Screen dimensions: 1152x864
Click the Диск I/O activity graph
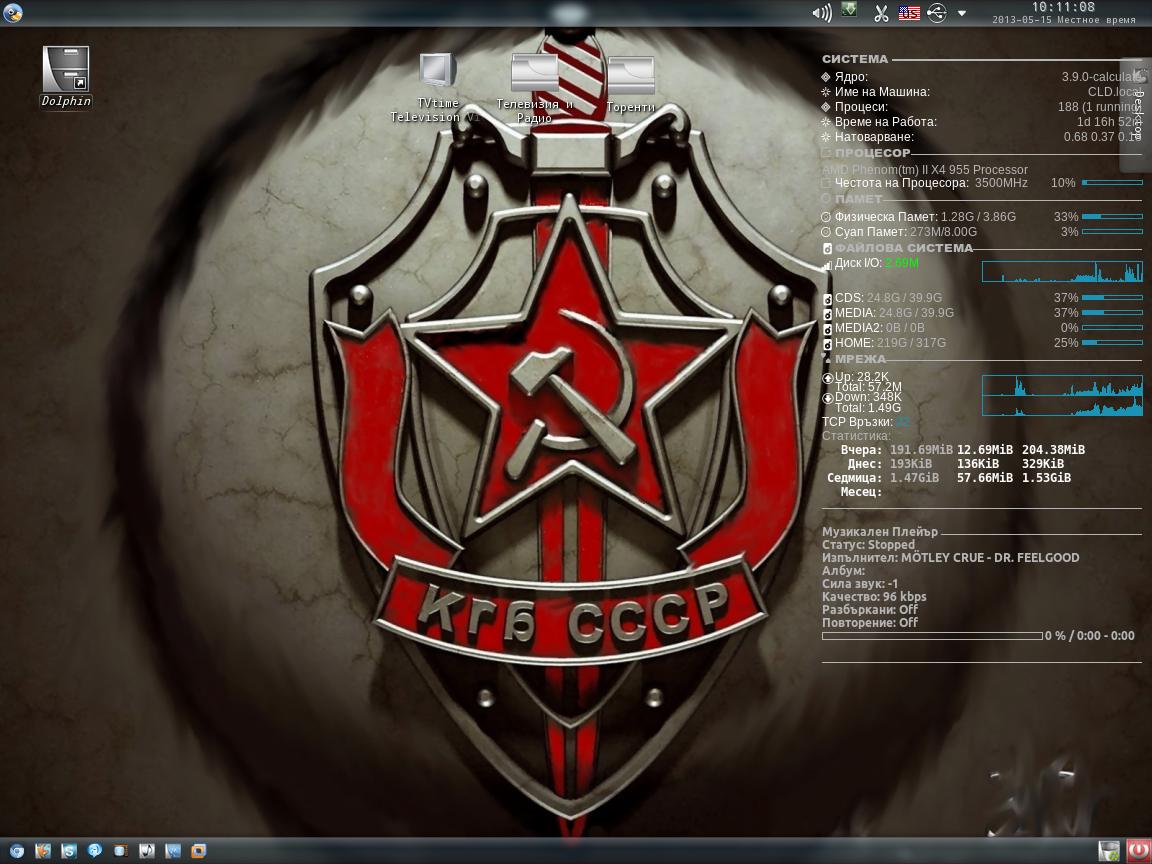coord(1062,271)
